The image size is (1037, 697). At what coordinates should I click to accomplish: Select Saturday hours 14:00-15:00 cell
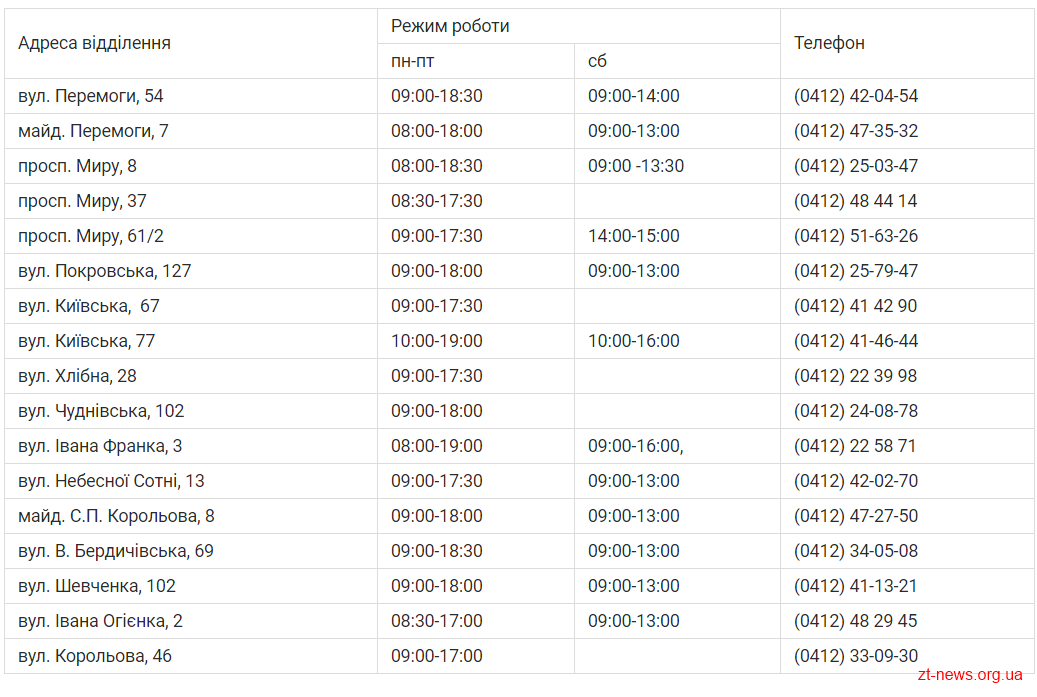click(677, 236)
